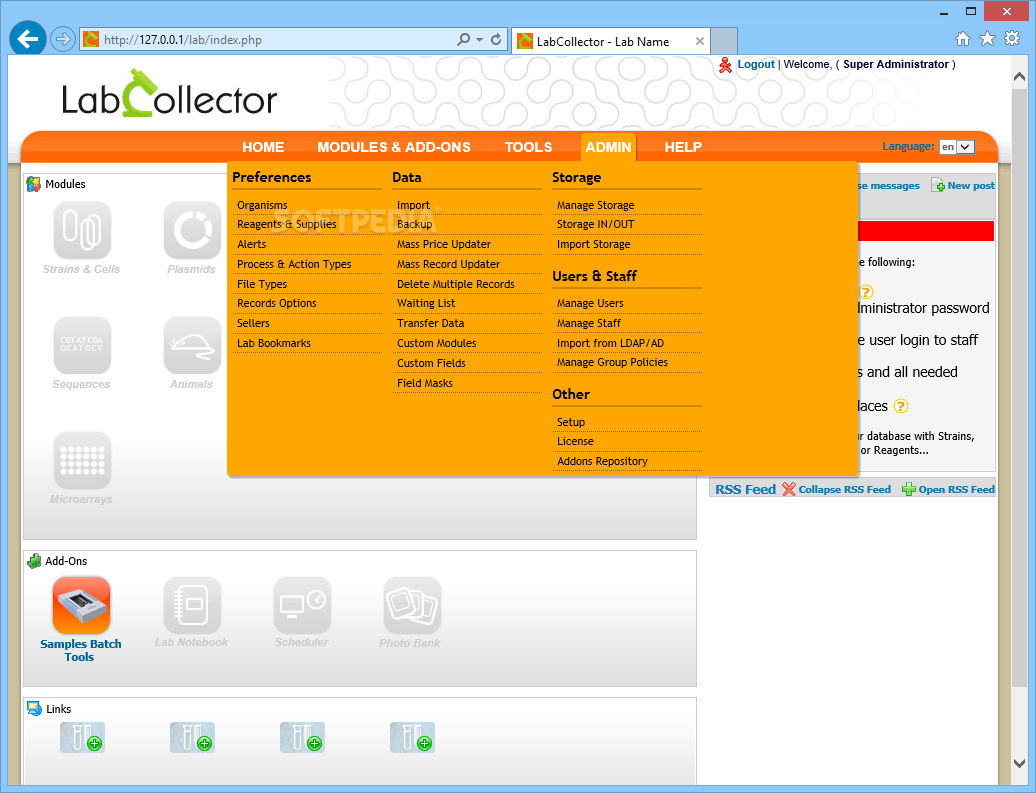This screenshot has width=1036, height=793.
Task: Click the address bar search magnifier icon
Action: [x=464, y=40]
